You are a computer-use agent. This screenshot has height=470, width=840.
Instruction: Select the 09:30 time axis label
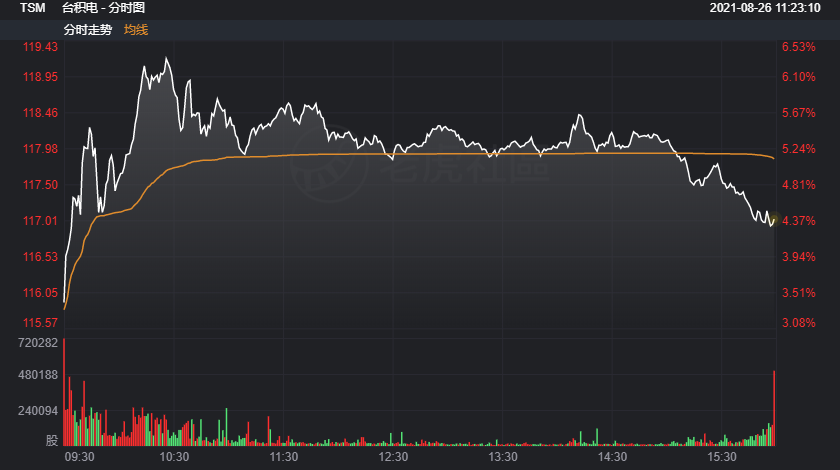[79, 456]
